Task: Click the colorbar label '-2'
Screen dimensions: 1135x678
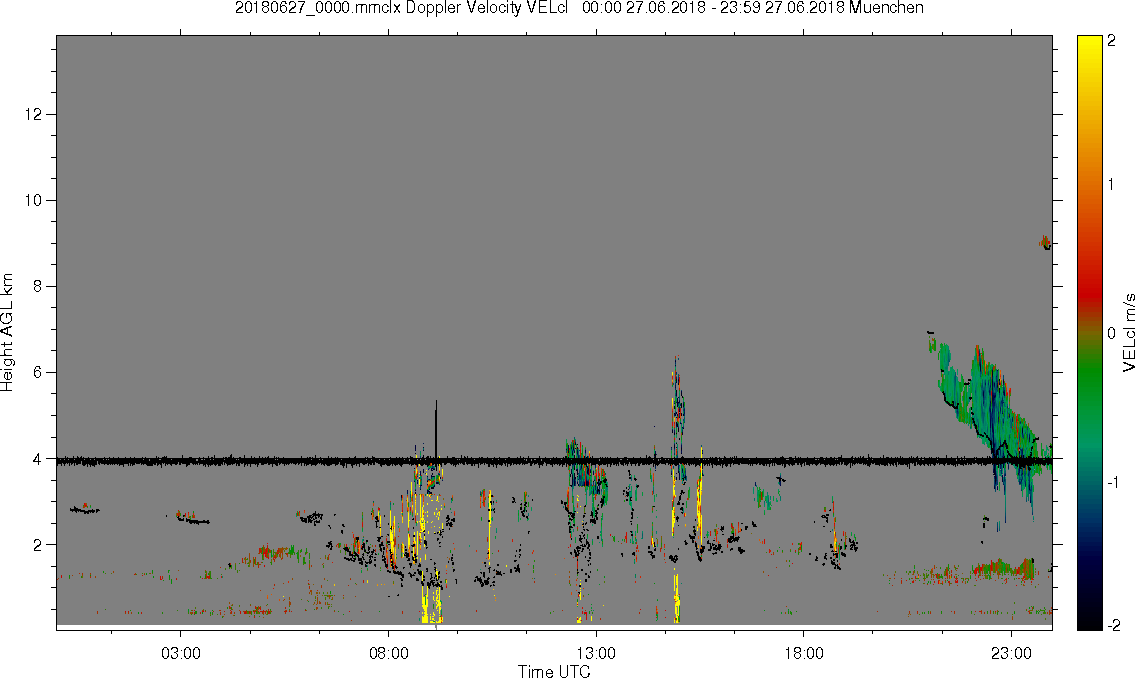Action: click(x=1113, y=625)
